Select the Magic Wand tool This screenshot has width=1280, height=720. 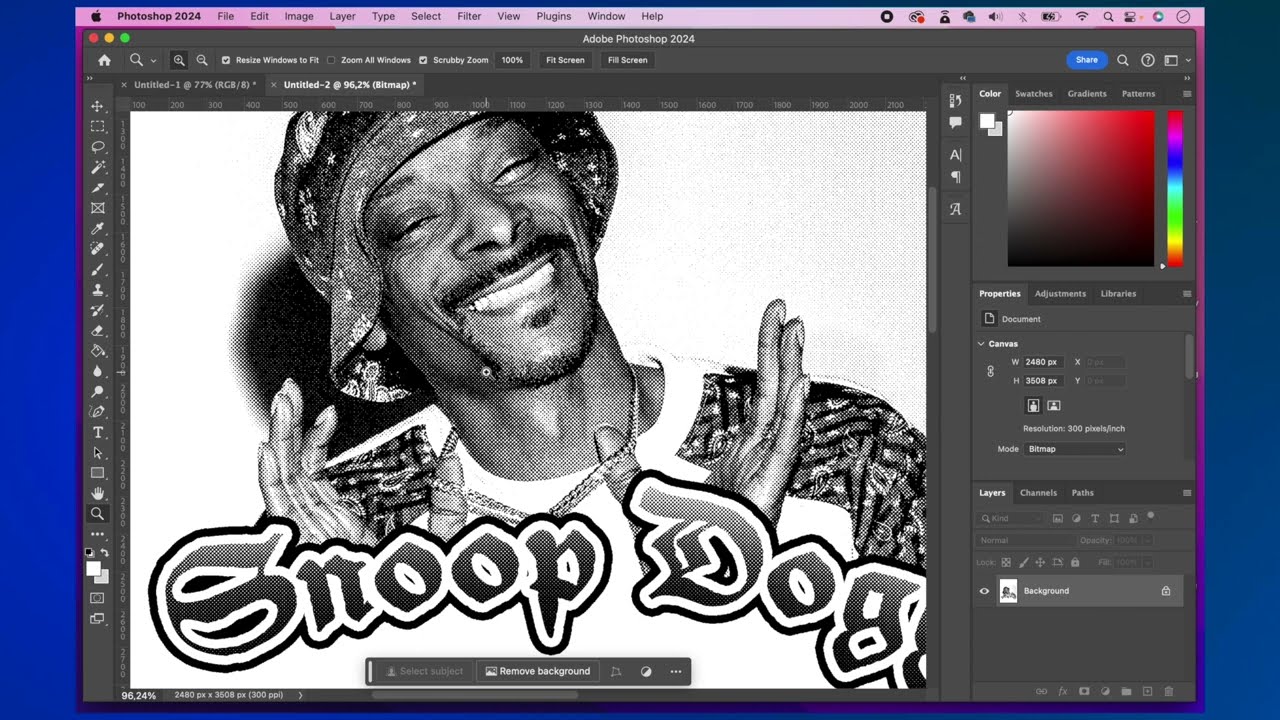click(98, 167)
